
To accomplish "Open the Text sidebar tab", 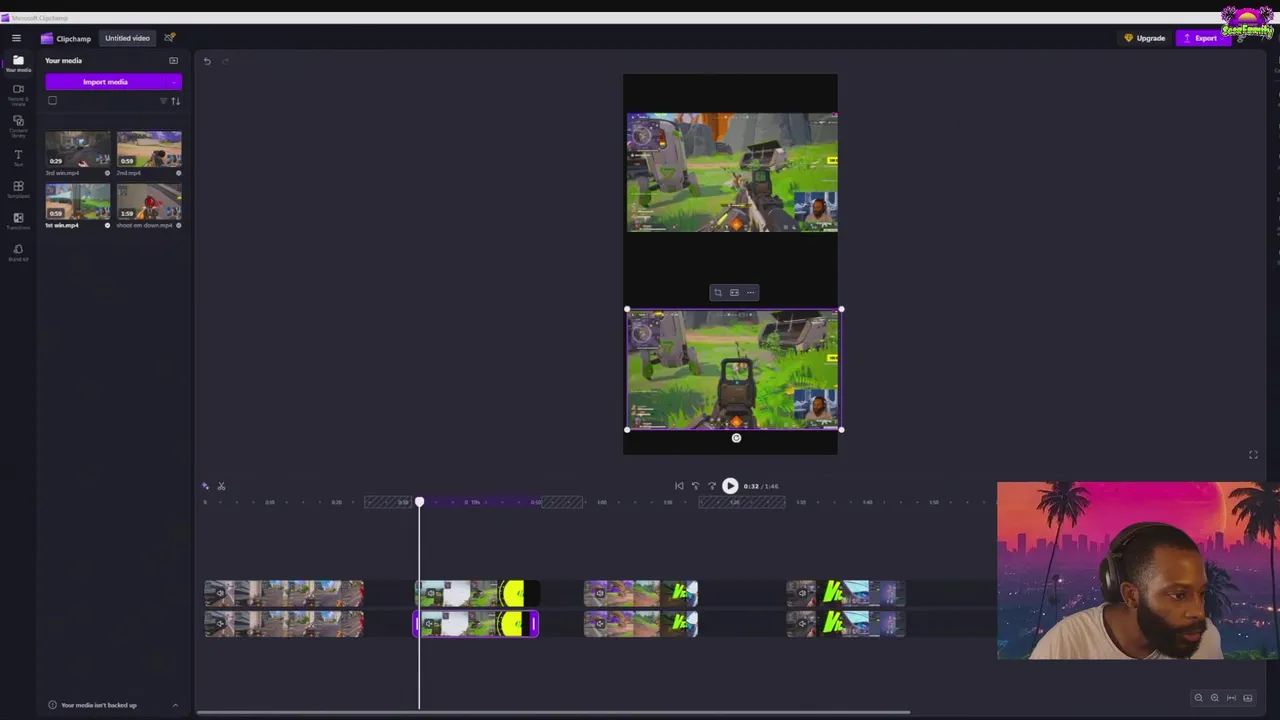I will [18, 158].
